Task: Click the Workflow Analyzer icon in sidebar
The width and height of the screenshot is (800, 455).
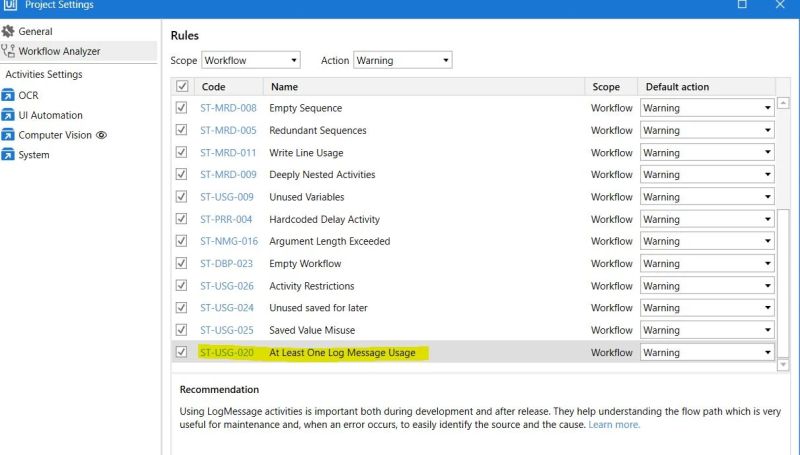Action: point(8,51)
